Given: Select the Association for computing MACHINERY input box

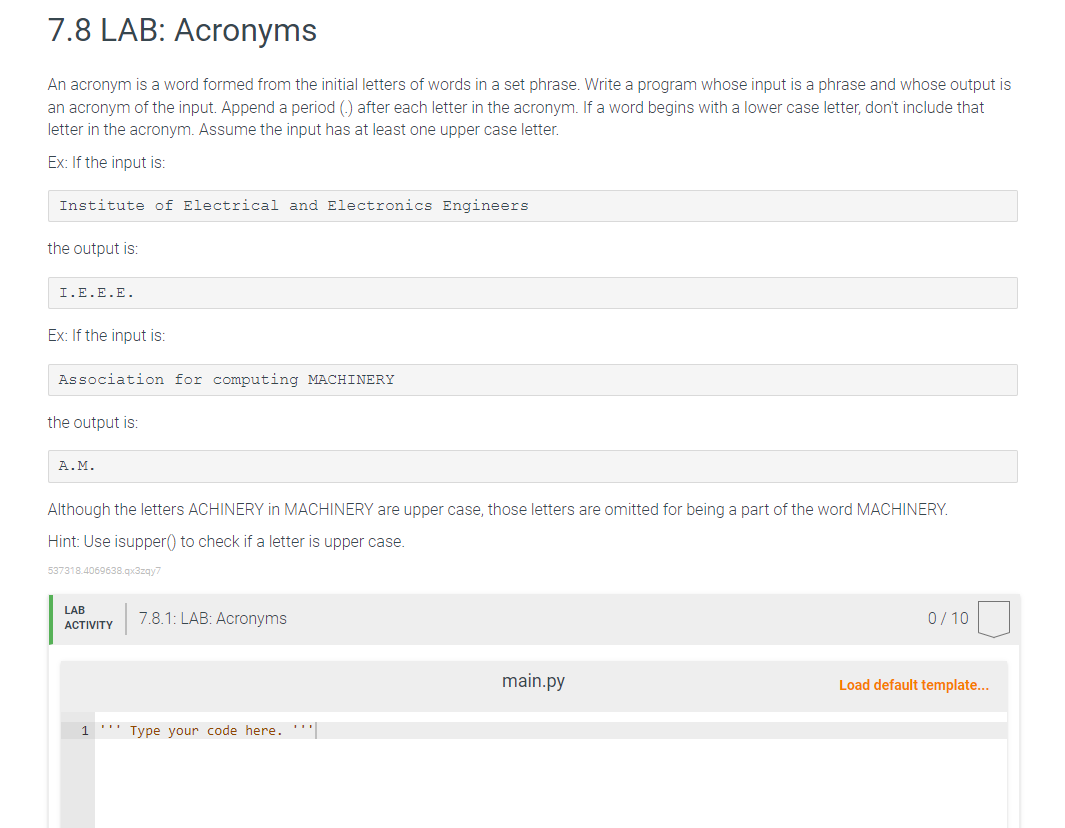Looking at the screenshot, I should pos(533,379).
